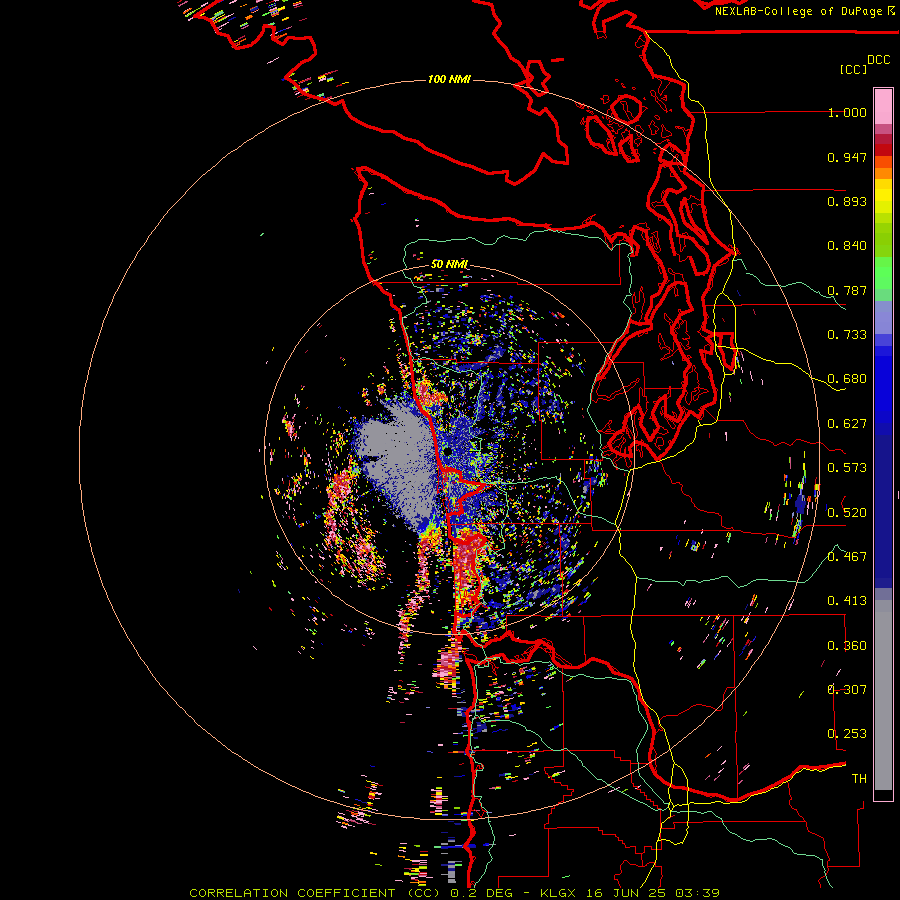900x900 pixels.
Task: Click the 0.2 DEG elevation text
Action: tap(481, 893)
